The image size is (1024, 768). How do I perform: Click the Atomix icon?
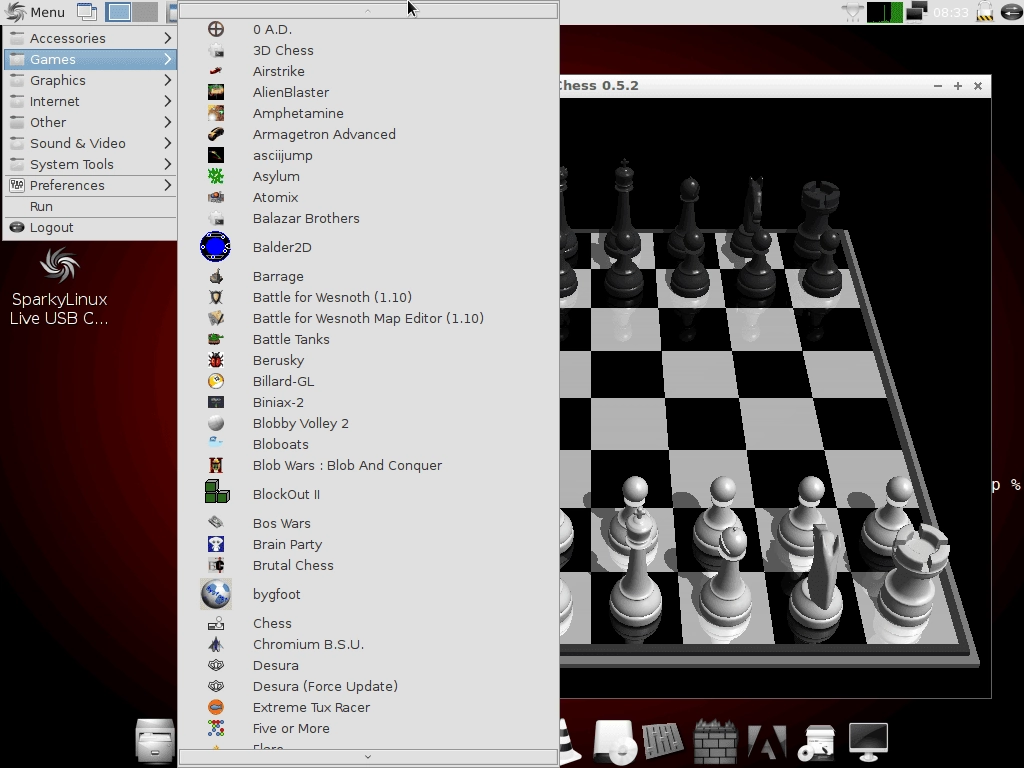[x=216, y=197]
